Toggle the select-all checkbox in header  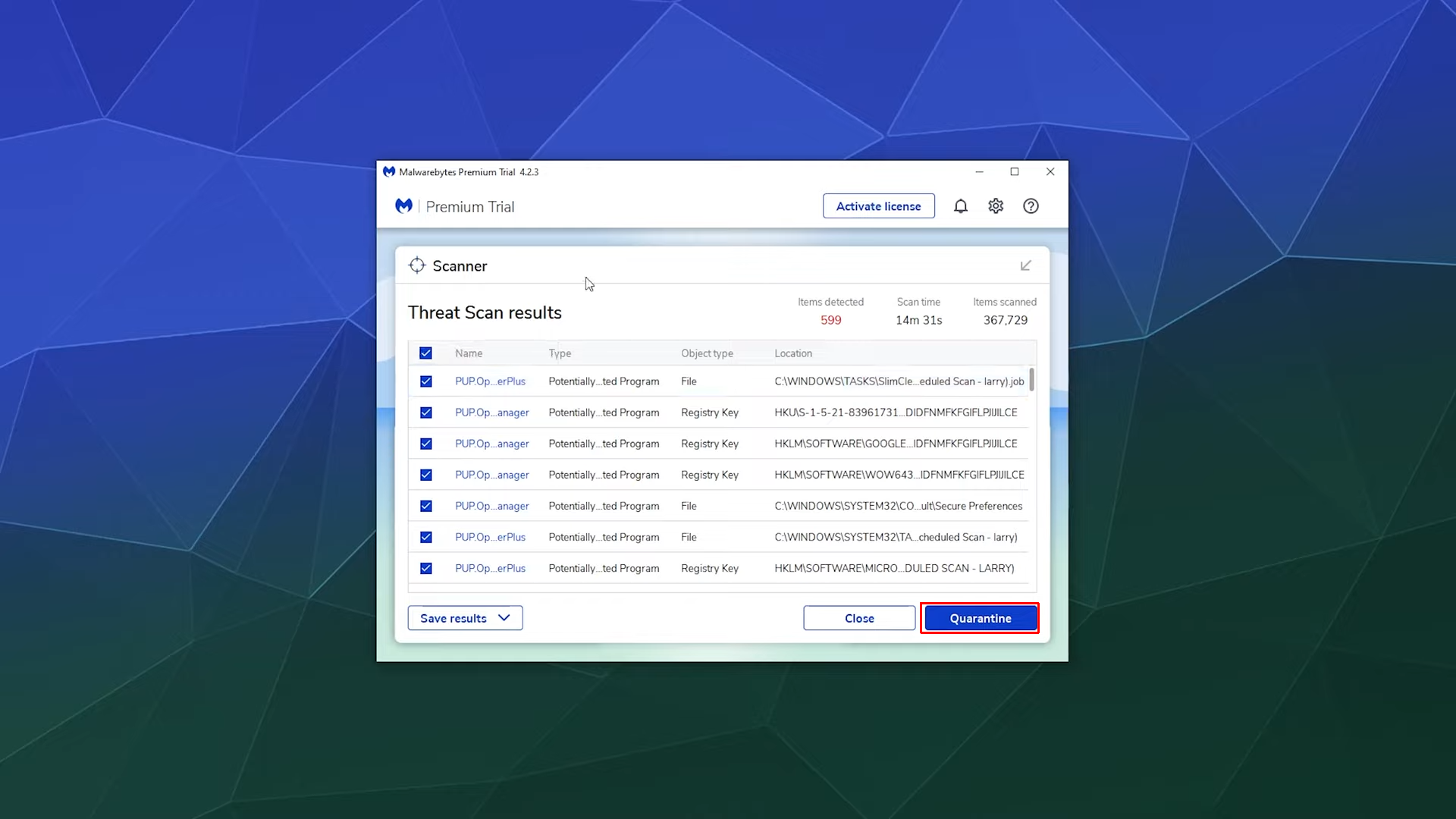pos(425,353)
